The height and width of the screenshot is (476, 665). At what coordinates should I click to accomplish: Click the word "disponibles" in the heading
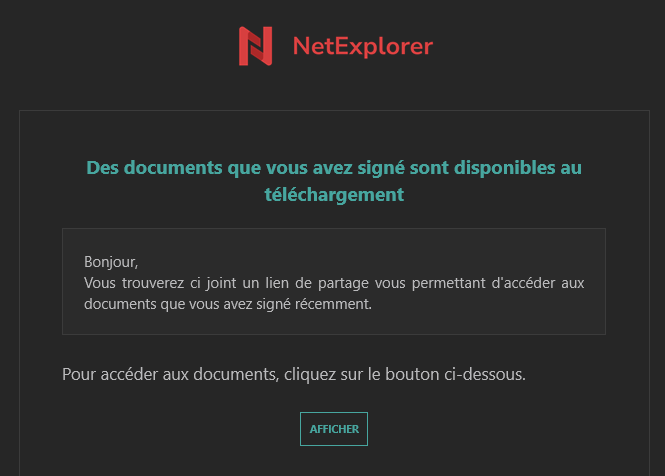pos(504,168)
